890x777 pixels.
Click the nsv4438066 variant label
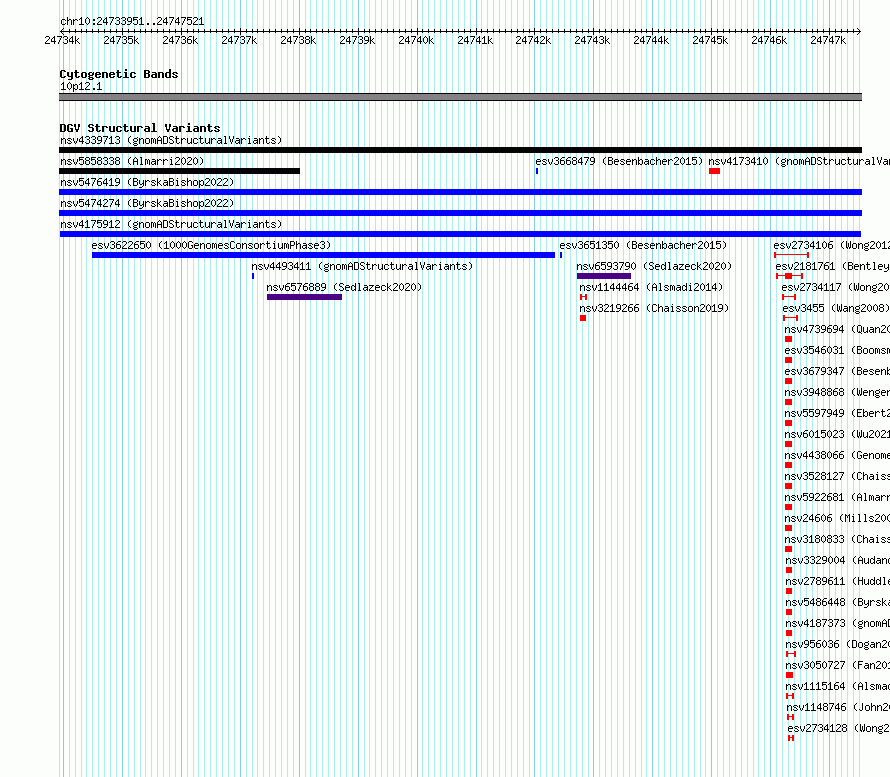coord(837,455)
